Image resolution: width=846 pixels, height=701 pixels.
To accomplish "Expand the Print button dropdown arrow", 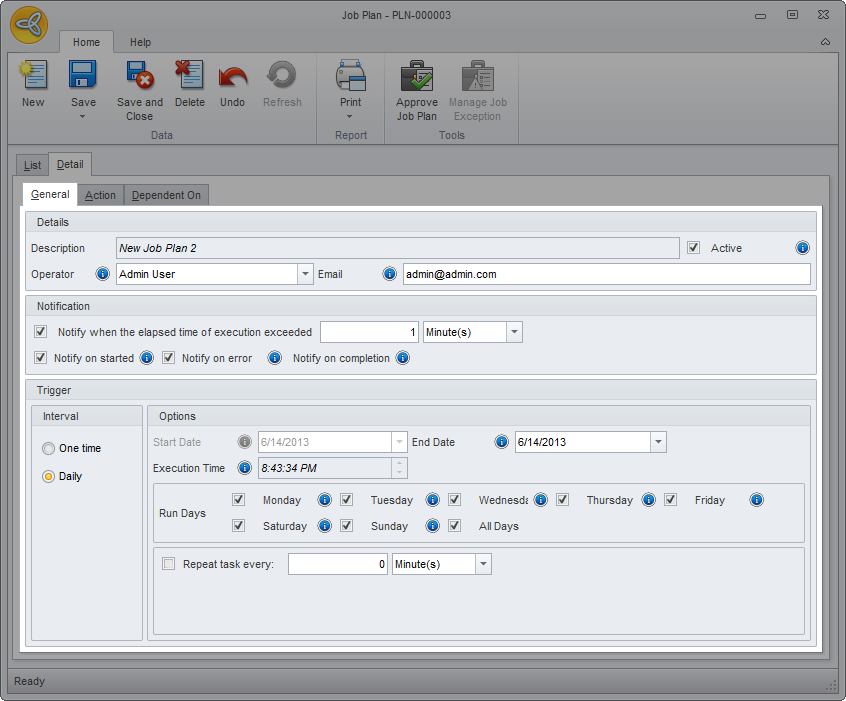I will coord(349,117).
